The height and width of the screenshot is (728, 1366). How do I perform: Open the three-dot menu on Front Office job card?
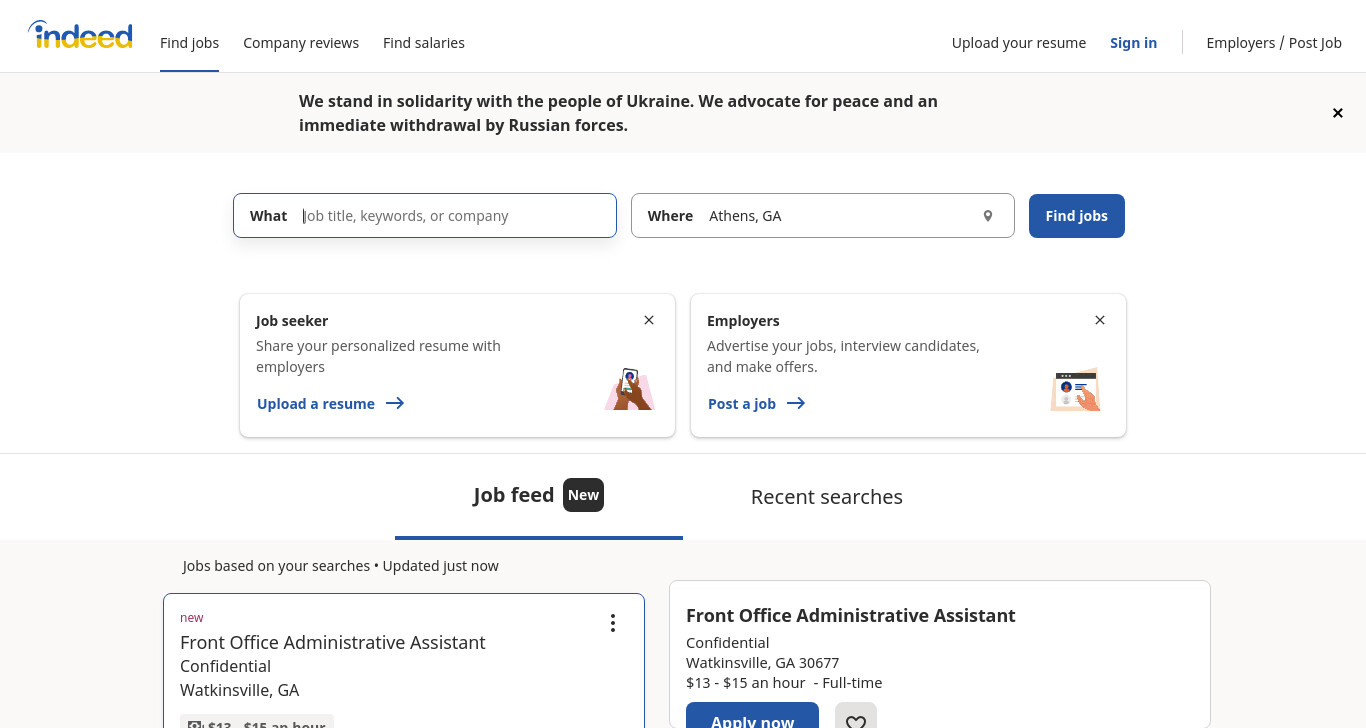pyautogui.click(x=613, y=623)
